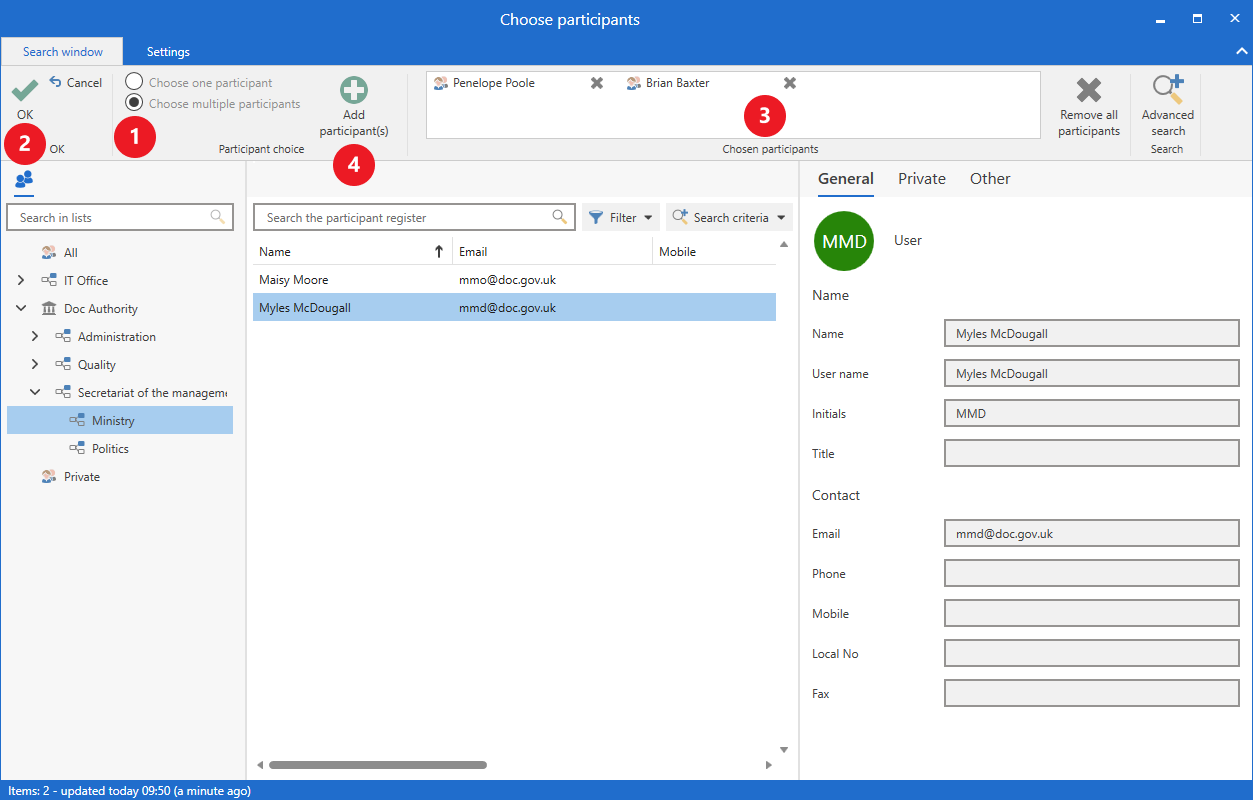
Task: Open the Search criteria dropdown
Action: click(x=729, y=217)
